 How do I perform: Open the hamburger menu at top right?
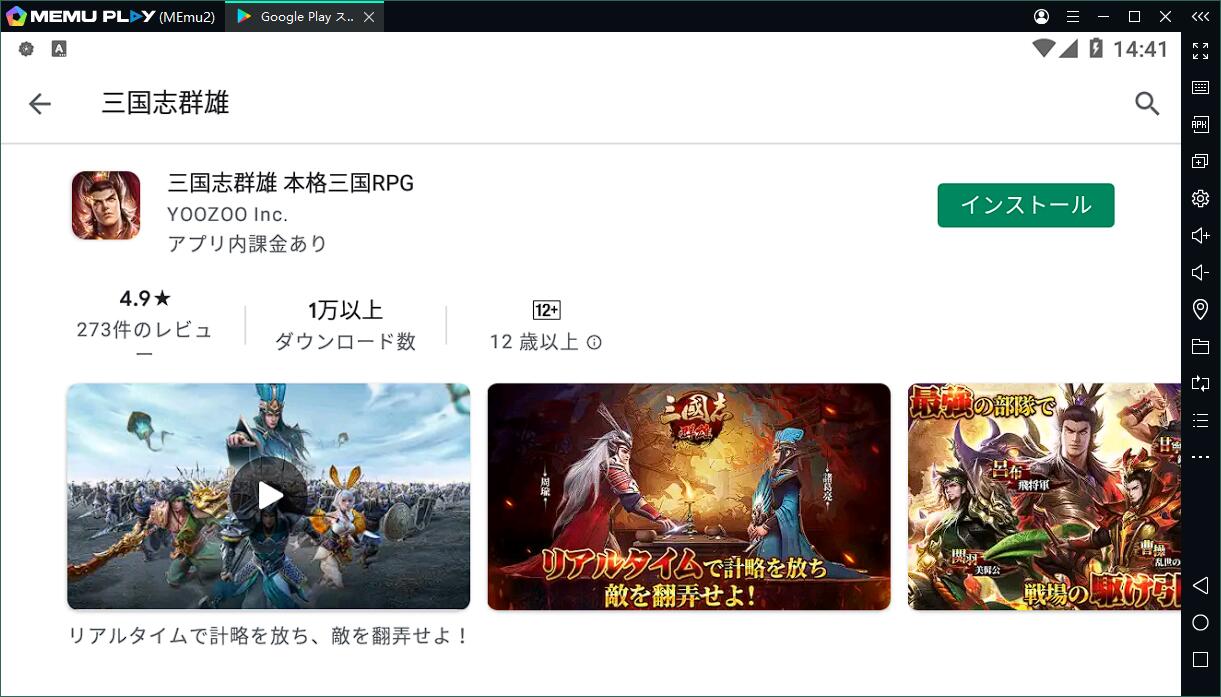(1072, 16)
